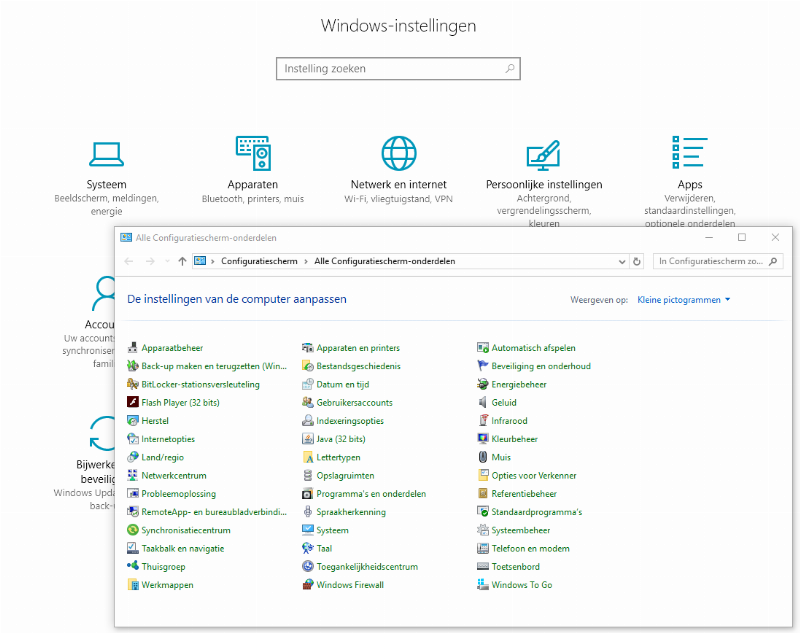Viewport: 800px width, 633px height.
Task: Open the Opslagruimten link
Action: pos(345,475)
